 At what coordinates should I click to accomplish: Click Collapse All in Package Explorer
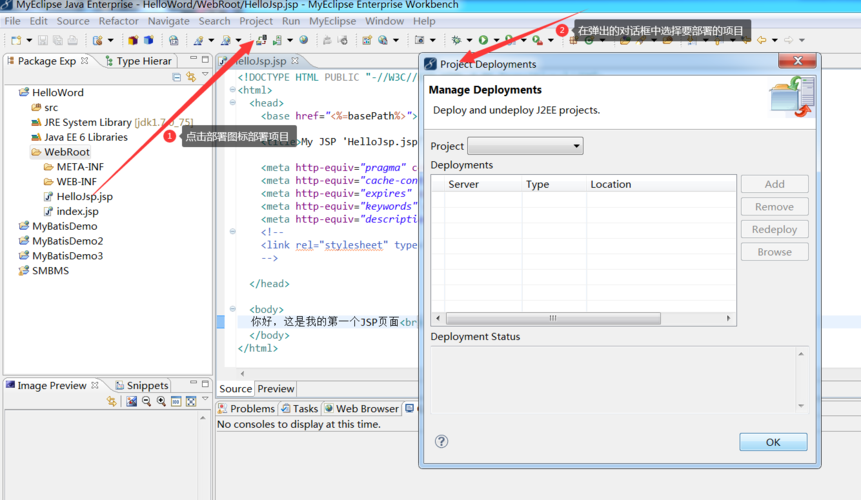tap(176, 77)
